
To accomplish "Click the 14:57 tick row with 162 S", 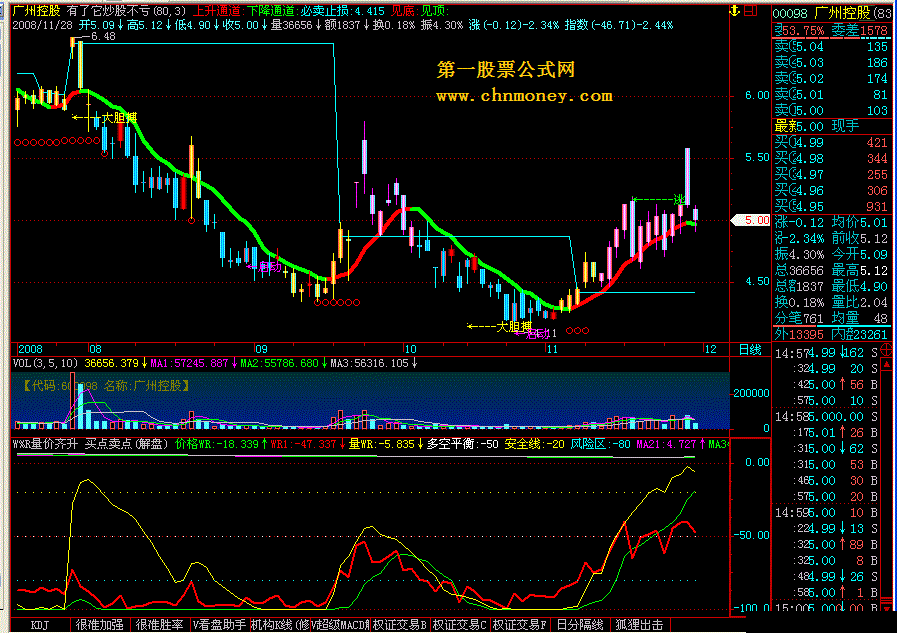I will [x=827, y=353].
